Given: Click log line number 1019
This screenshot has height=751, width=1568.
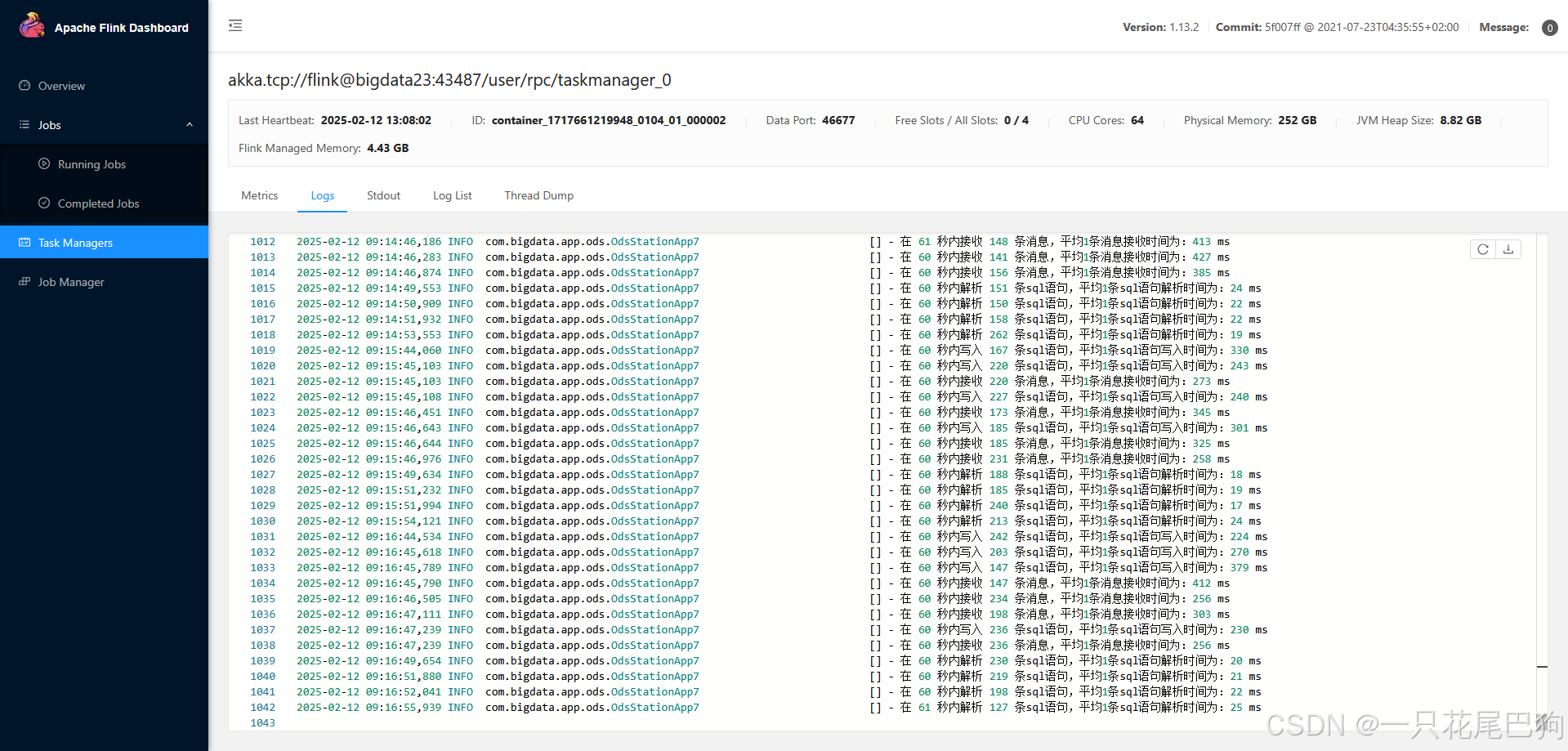Looking at the screenshot, I should point(262,351).
